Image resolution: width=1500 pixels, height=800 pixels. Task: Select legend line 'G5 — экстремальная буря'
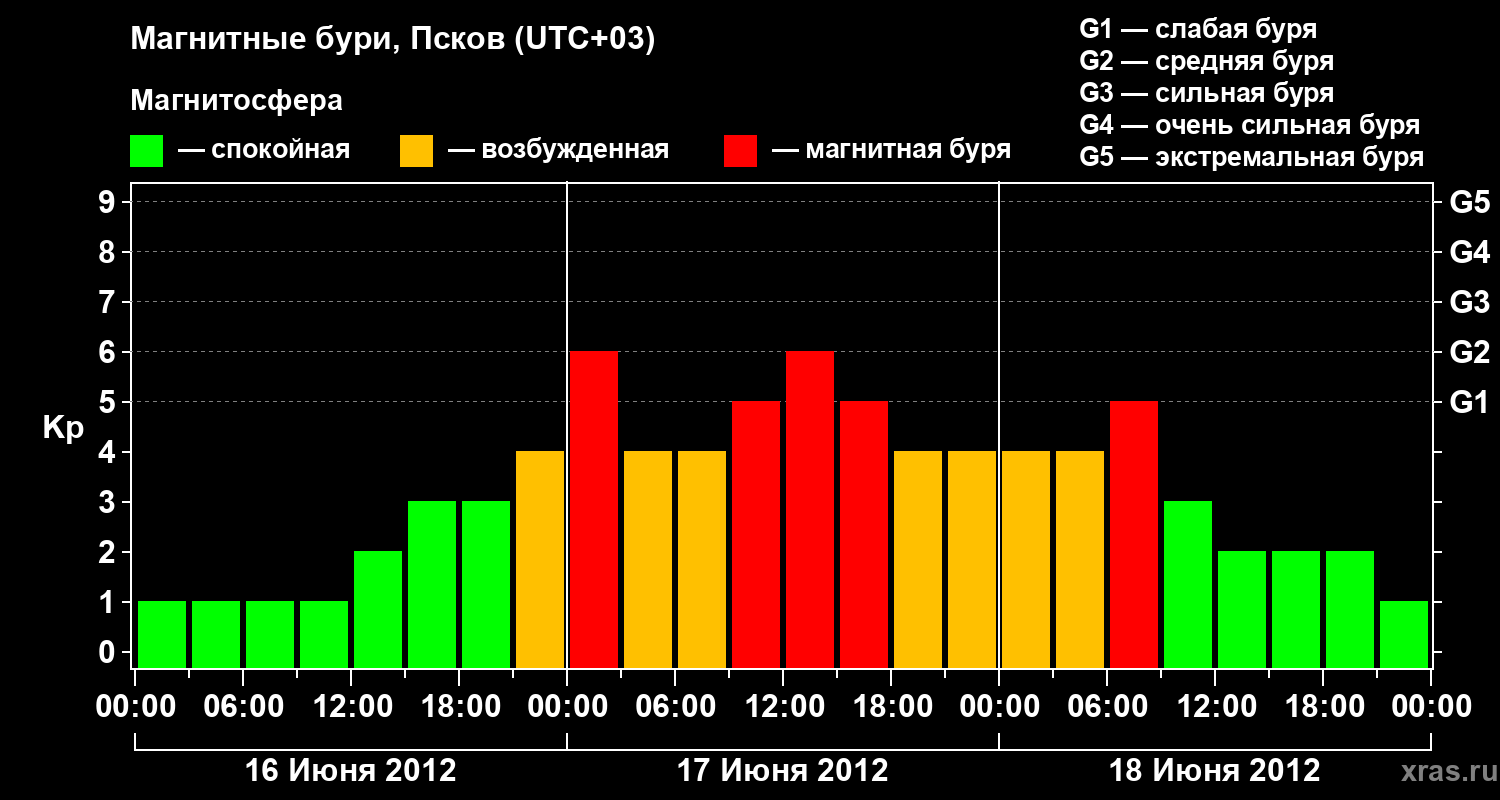pyautogui.click(x=1252, y=158)
